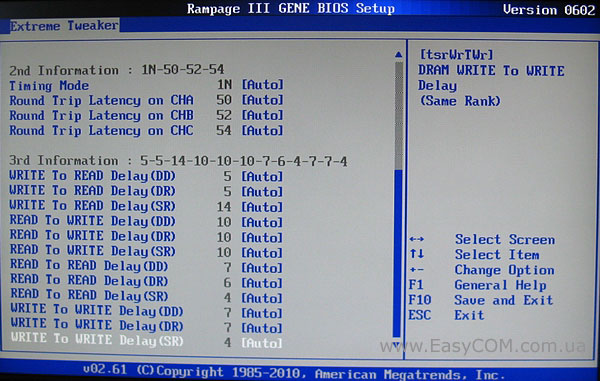Open Auto option for READ To READ Delay(DR)

click(x=262, y=283)
